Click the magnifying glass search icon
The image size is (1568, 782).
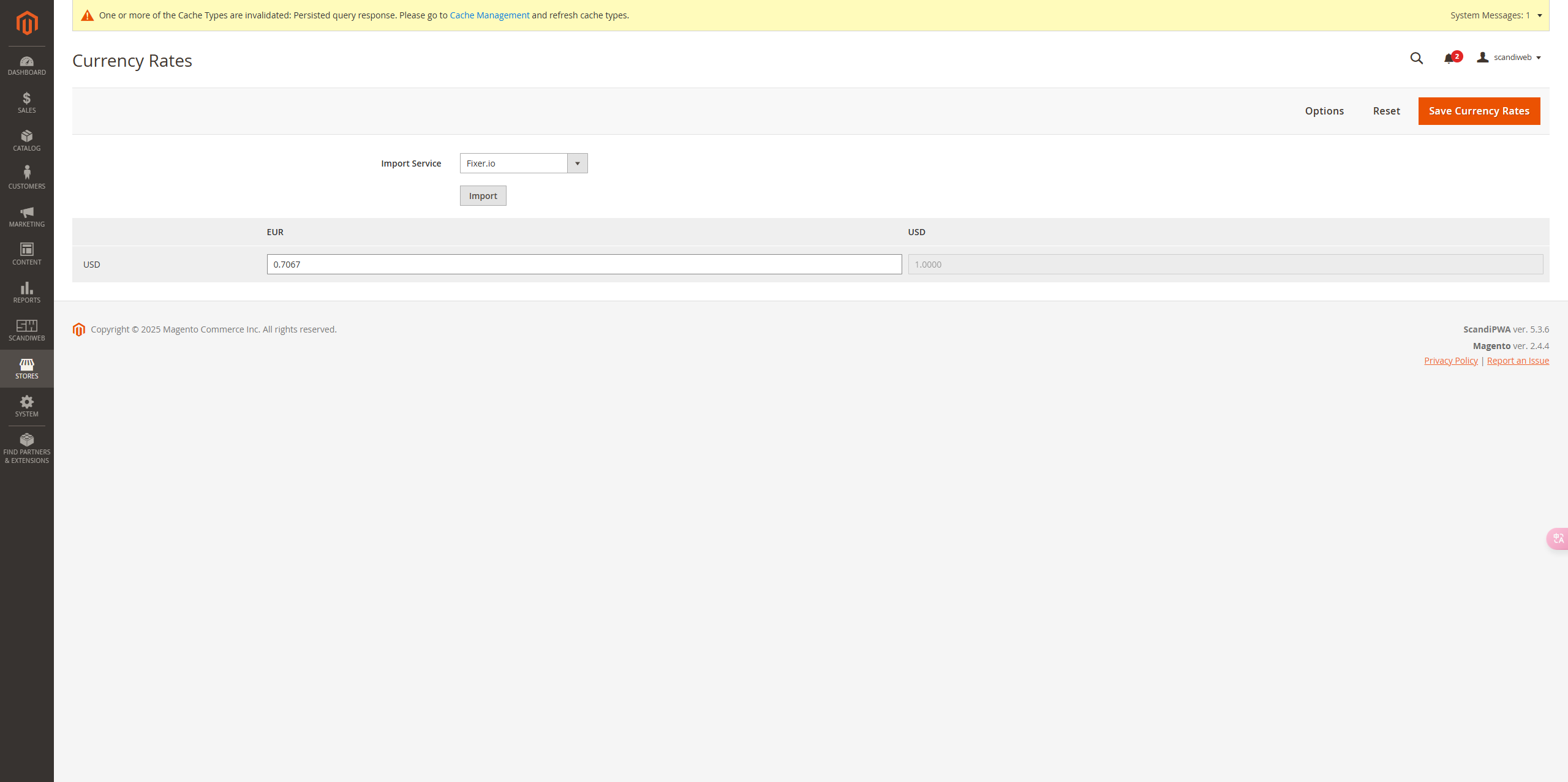coord(1416,58)
